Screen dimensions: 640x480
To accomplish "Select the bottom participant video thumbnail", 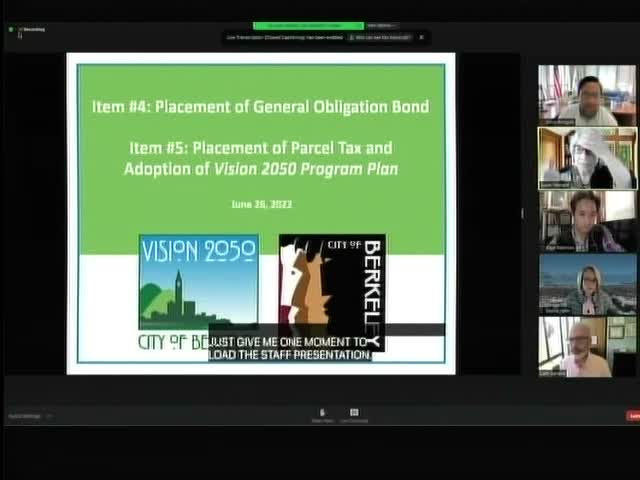I will coord(587,347).
